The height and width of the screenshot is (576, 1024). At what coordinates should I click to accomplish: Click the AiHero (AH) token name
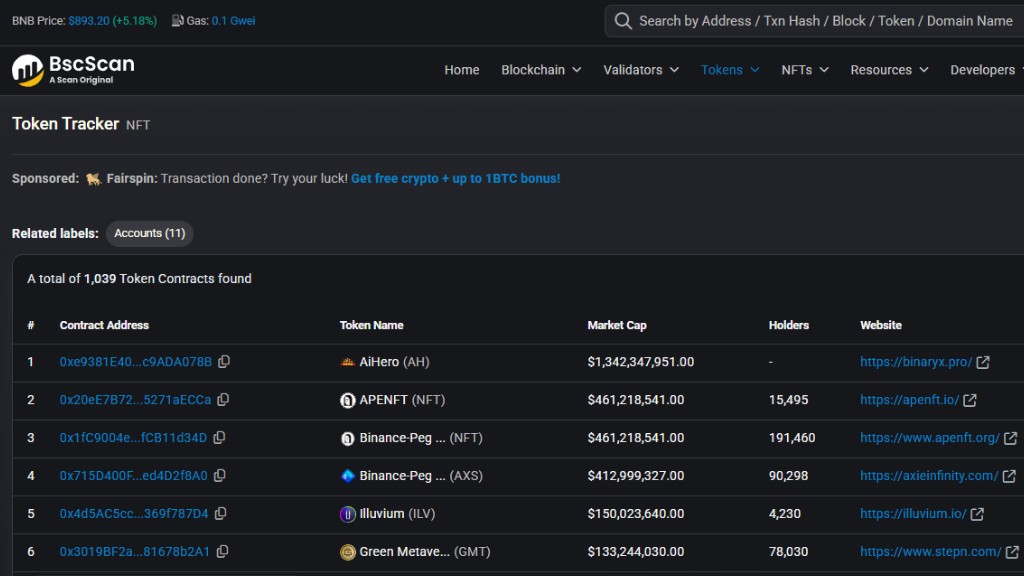[x=394, y=362]
